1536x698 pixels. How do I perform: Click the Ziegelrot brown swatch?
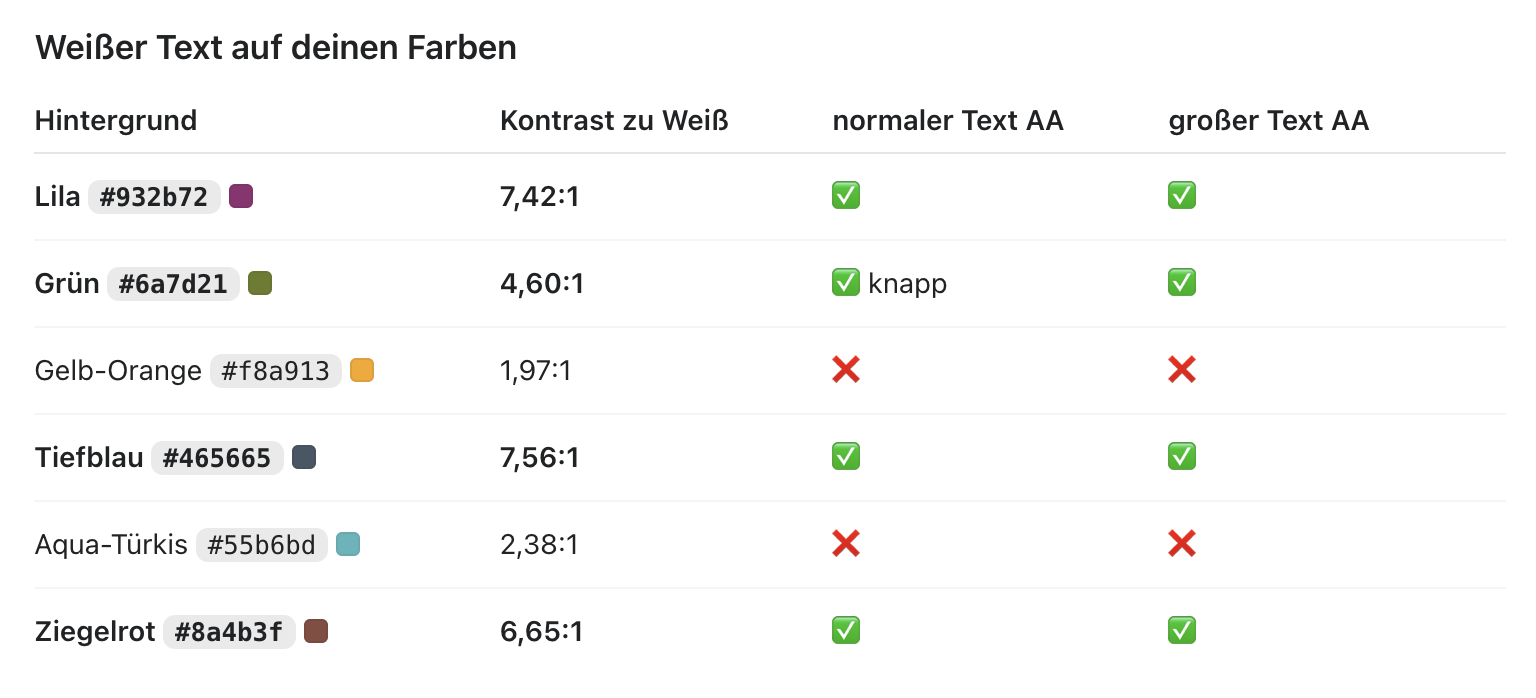coord(316,632)
